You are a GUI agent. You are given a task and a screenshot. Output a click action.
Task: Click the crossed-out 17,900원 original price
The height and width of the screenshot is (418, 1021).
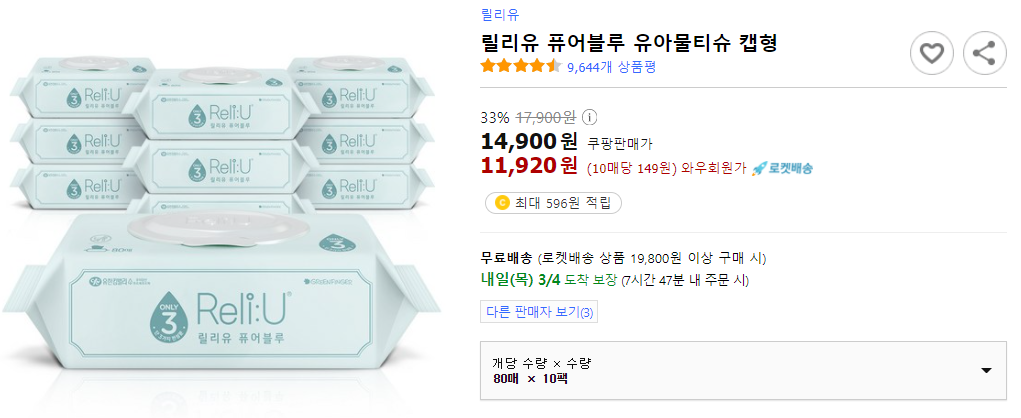[545, 117]
